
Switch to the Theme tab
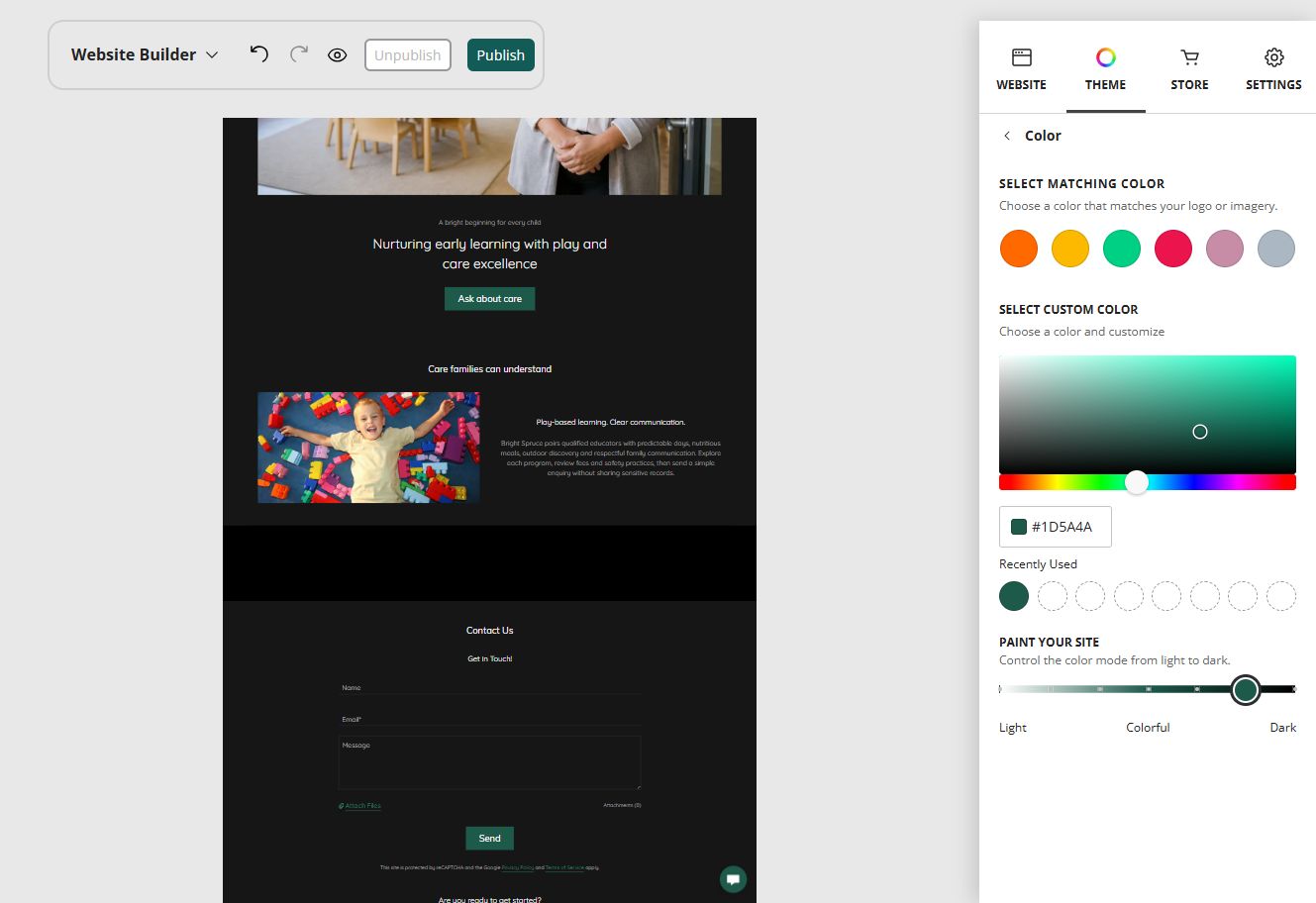(1105, 69)
